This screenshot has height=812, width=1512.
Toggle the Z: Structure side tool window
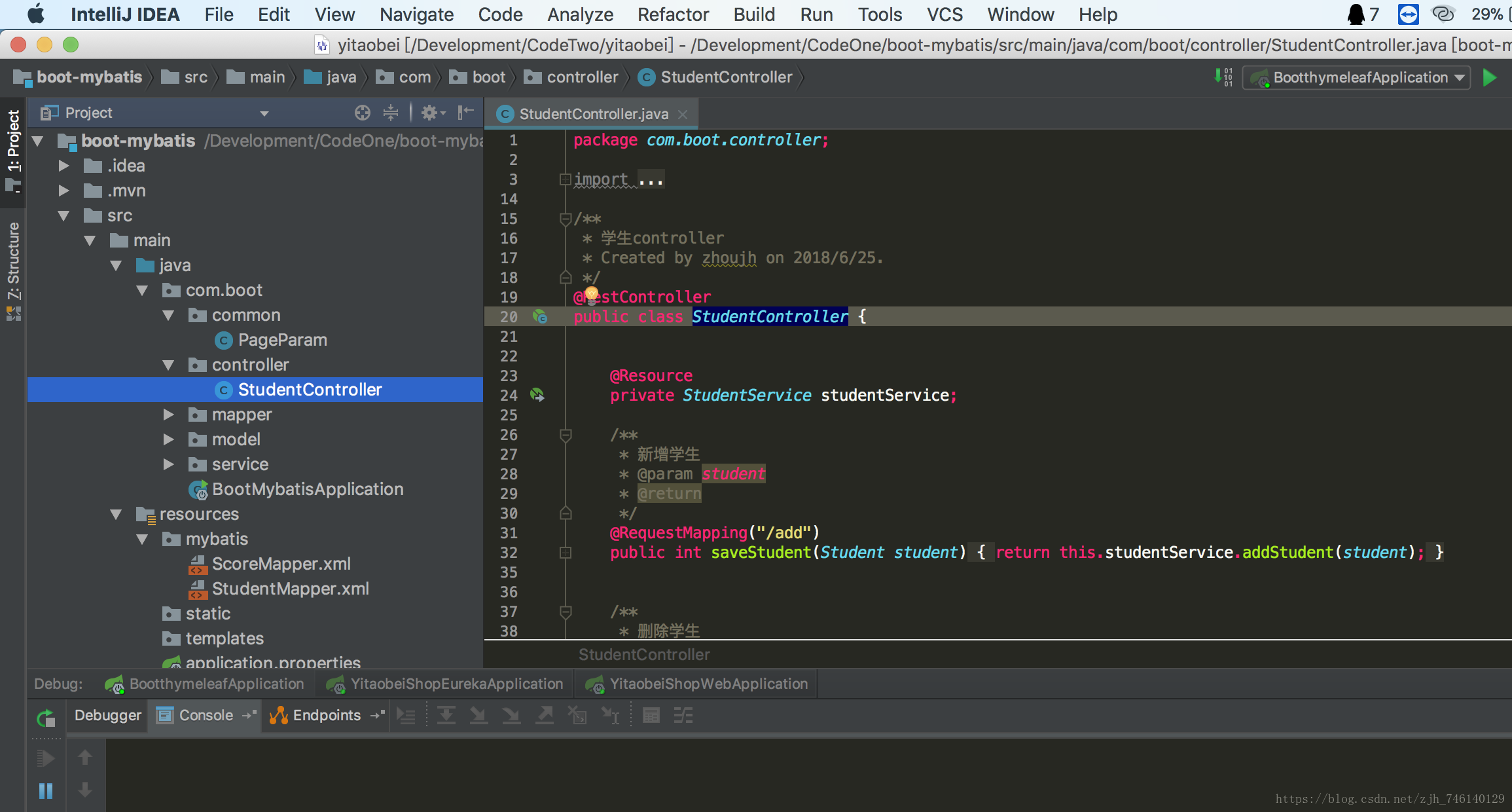tap(13, 271)
